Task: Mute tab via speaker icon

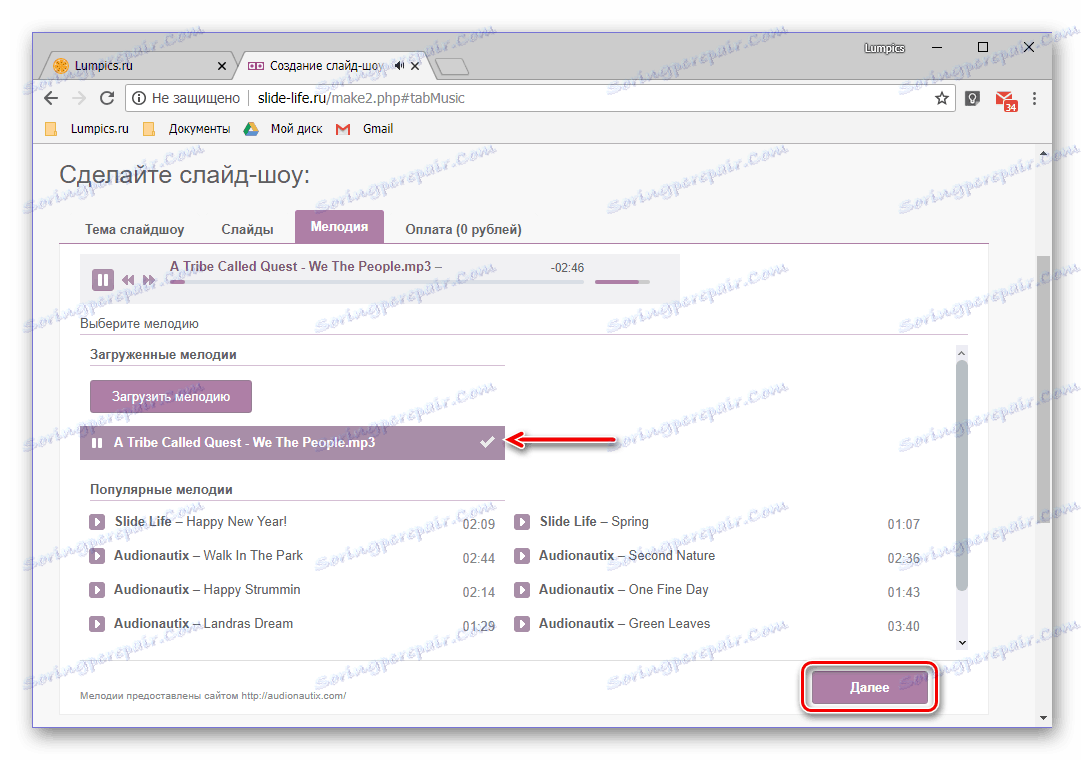Action: tap(399, 66)
